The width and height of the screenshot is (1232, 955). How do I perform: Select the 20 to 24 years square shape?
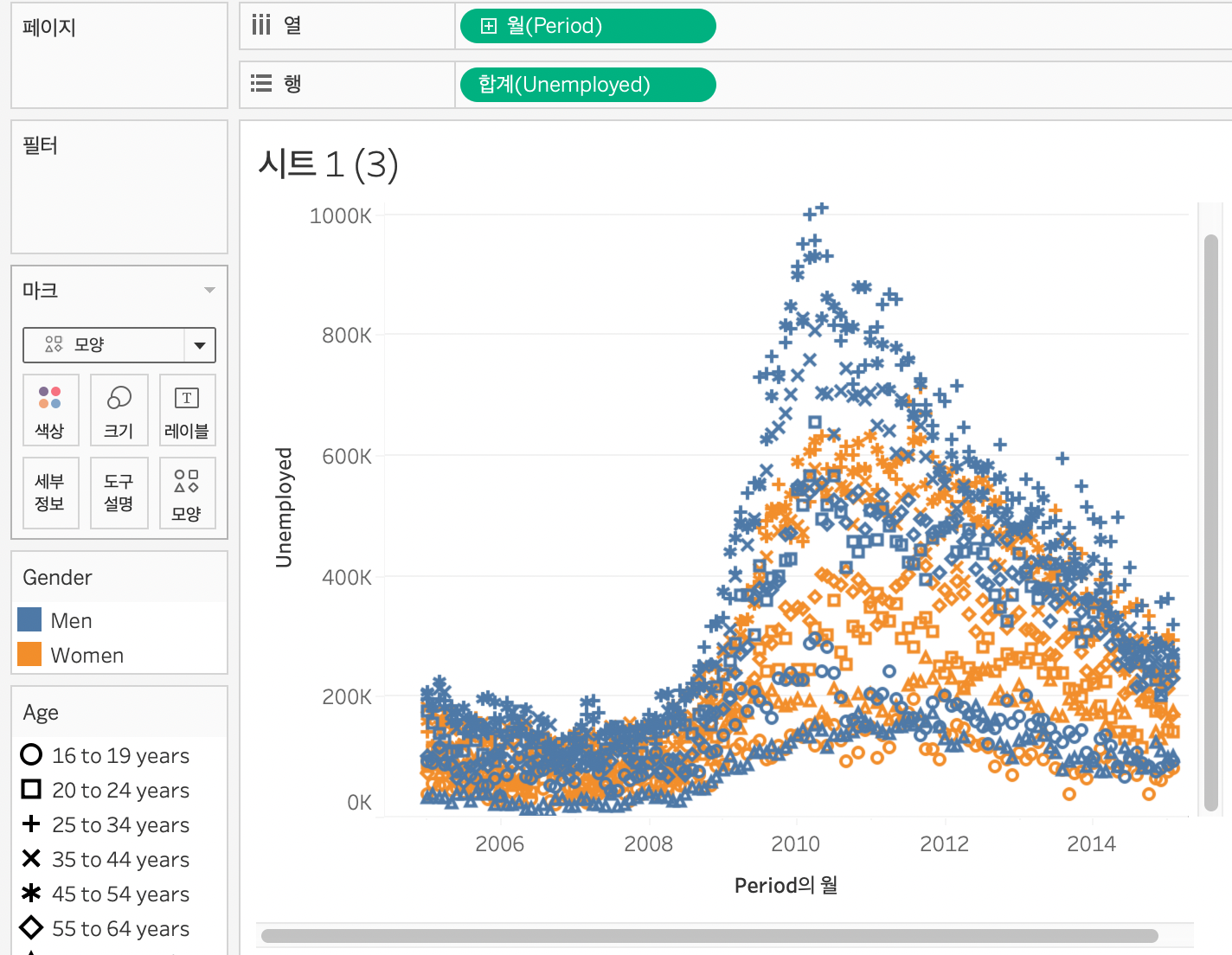click(31, 790)
